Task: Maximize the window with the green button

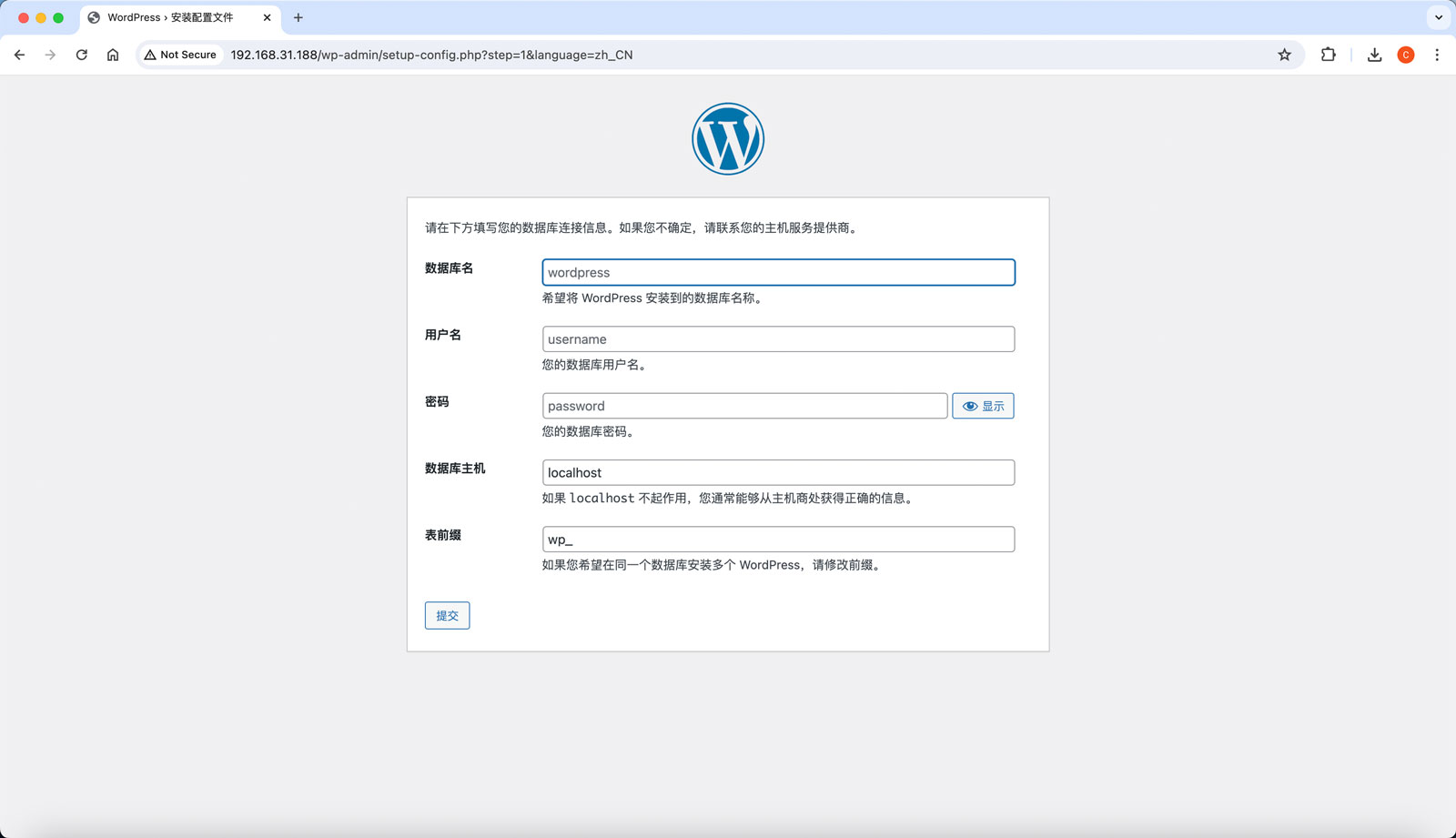Action: click(58, 17)
